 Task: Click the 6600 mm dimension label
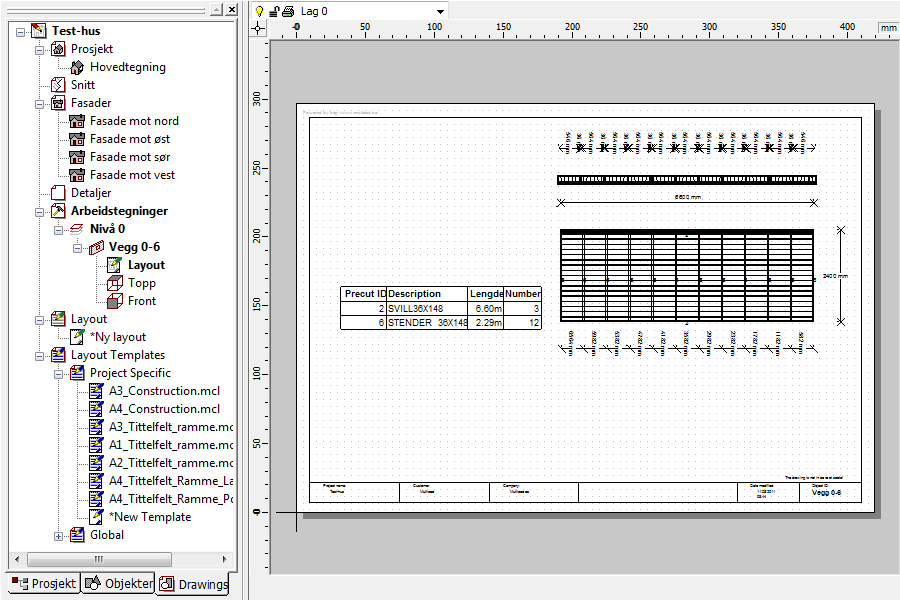tap(688, 197)
